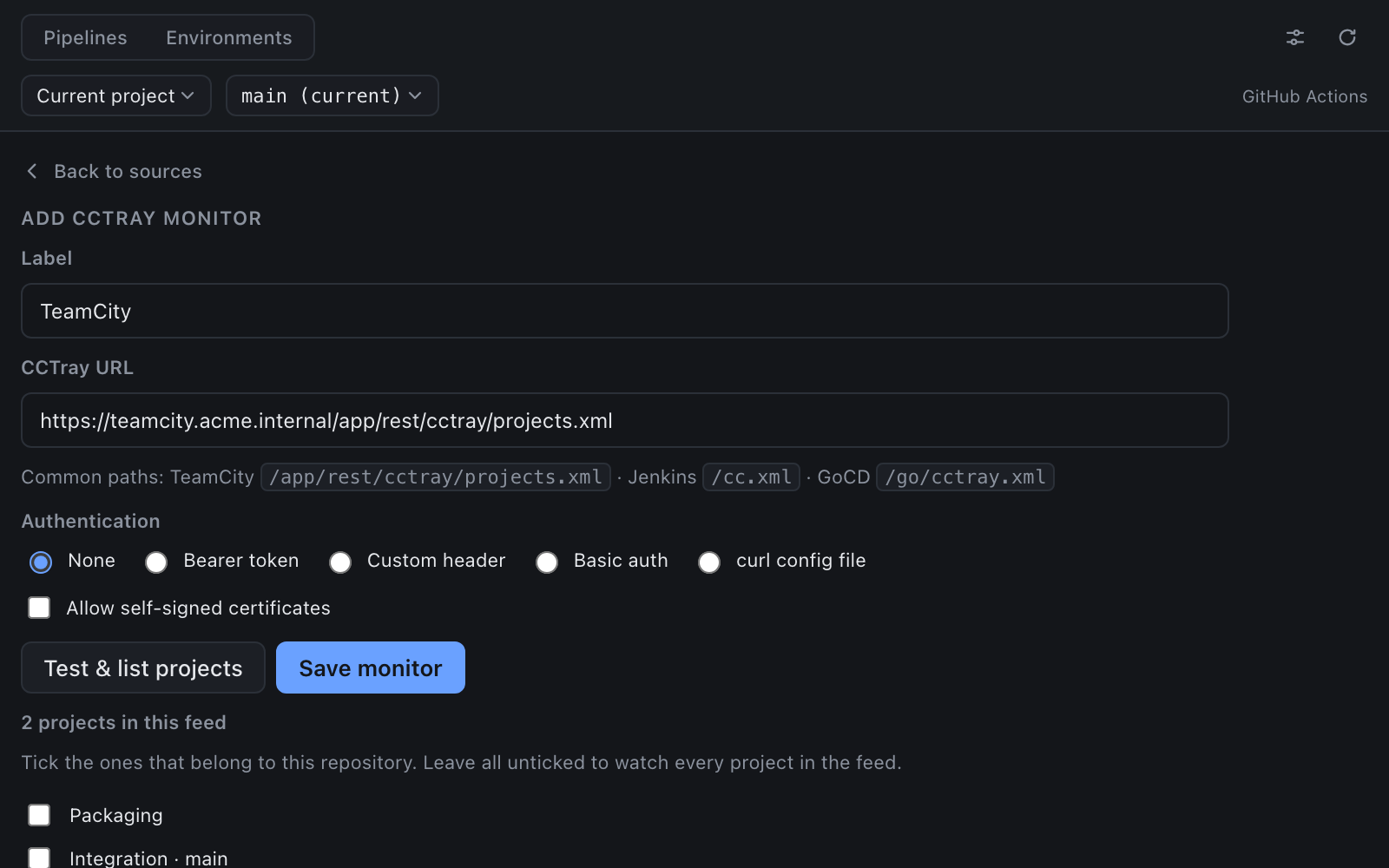Screen dimensions: 1389x868
Task: Switch to the Environments tab
Action: [229, 37]
